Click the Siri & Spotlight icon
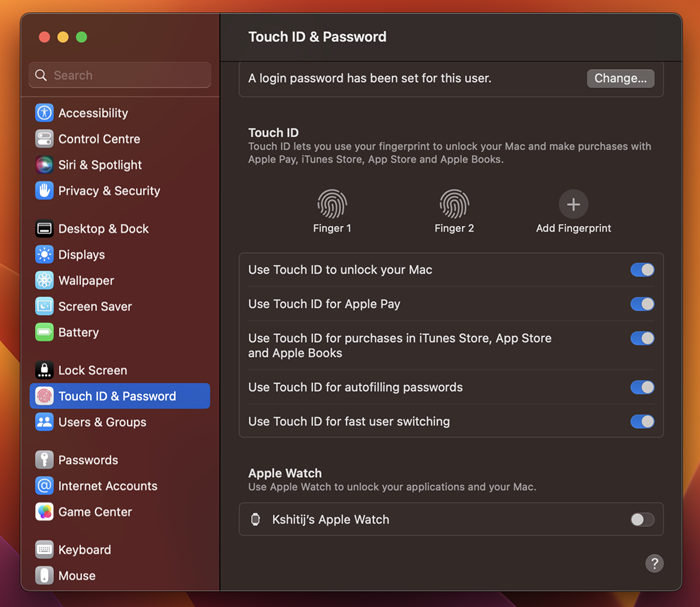 point(44,165)
